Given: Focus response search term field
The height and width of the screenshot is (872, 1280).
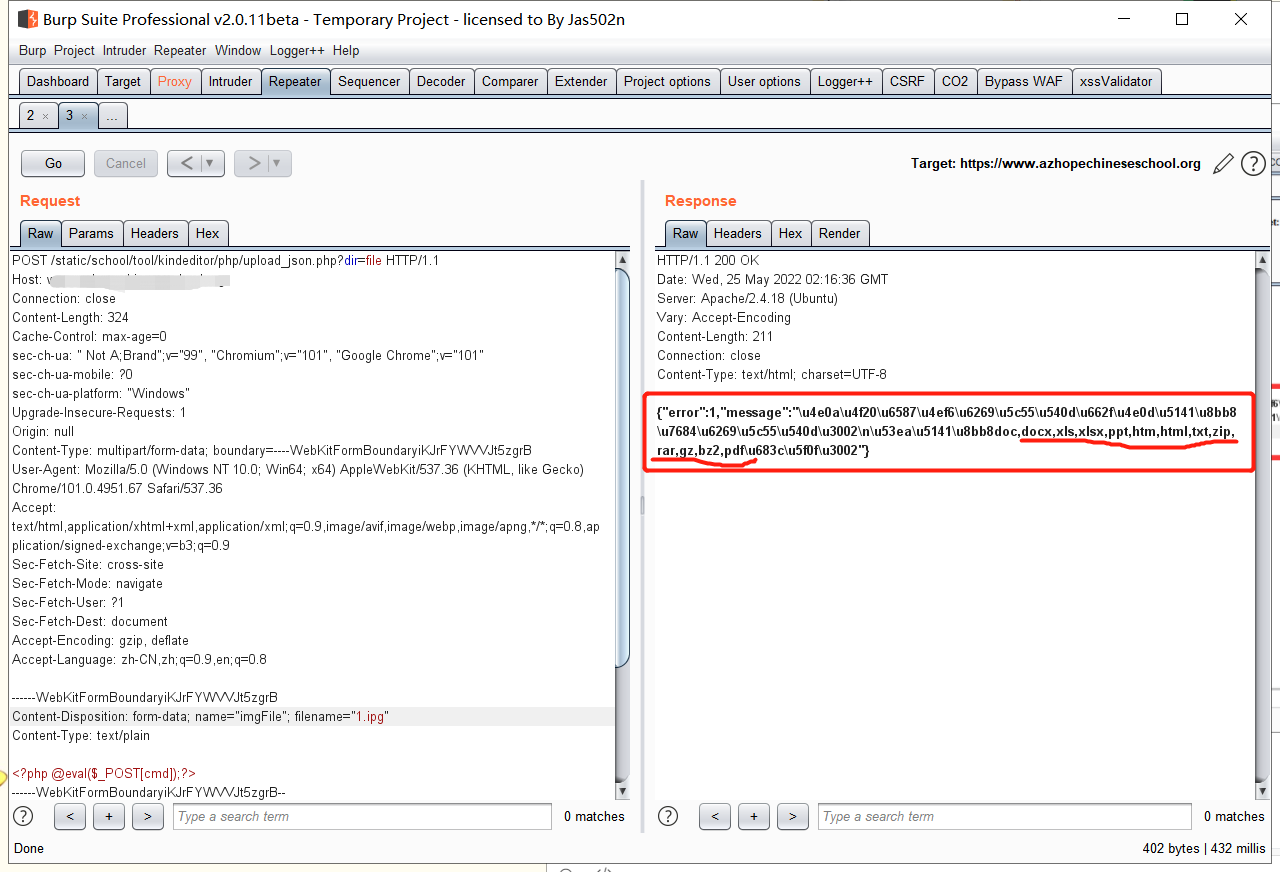Looking at the screenshot, I should click(x=1004, y=816).
